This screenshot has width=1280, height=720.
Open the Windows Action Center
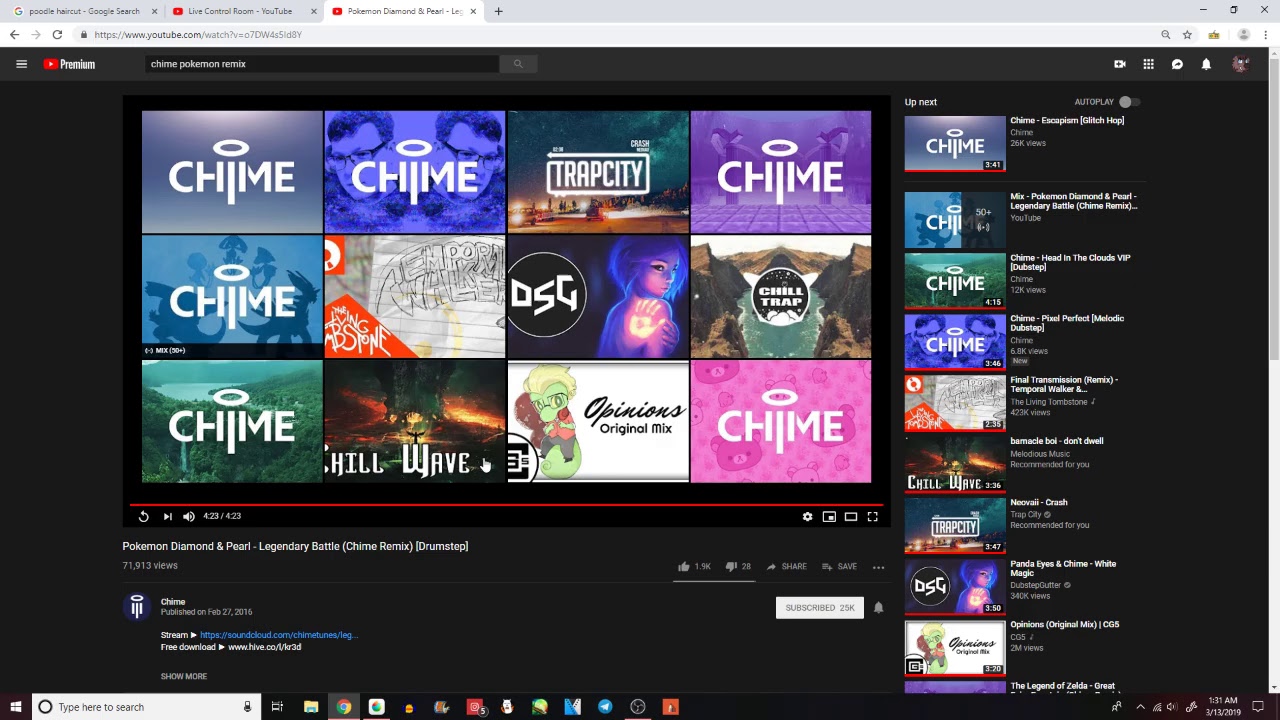point(1258,707)
